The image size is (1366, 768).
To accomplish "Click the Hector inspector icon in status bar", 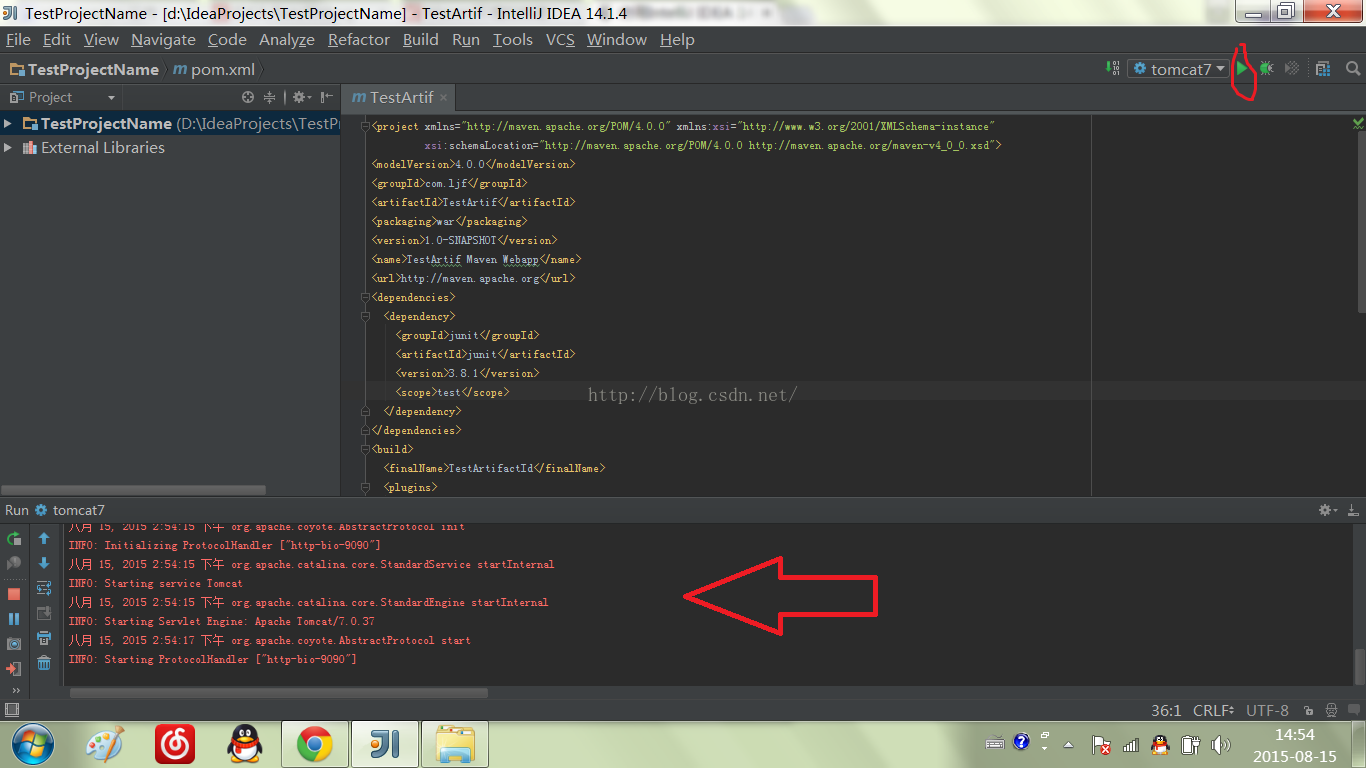I will tap(1332, 710).
